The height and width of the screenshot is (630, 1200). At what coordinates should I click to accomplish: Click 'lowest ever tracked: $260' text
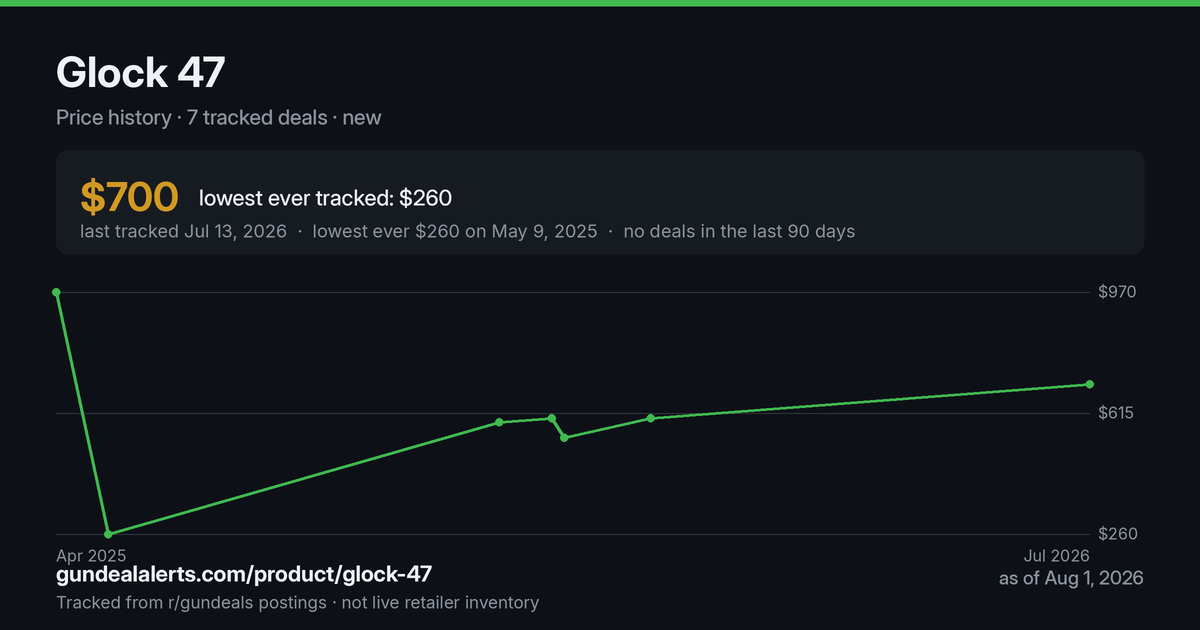[x=325, y=198]
